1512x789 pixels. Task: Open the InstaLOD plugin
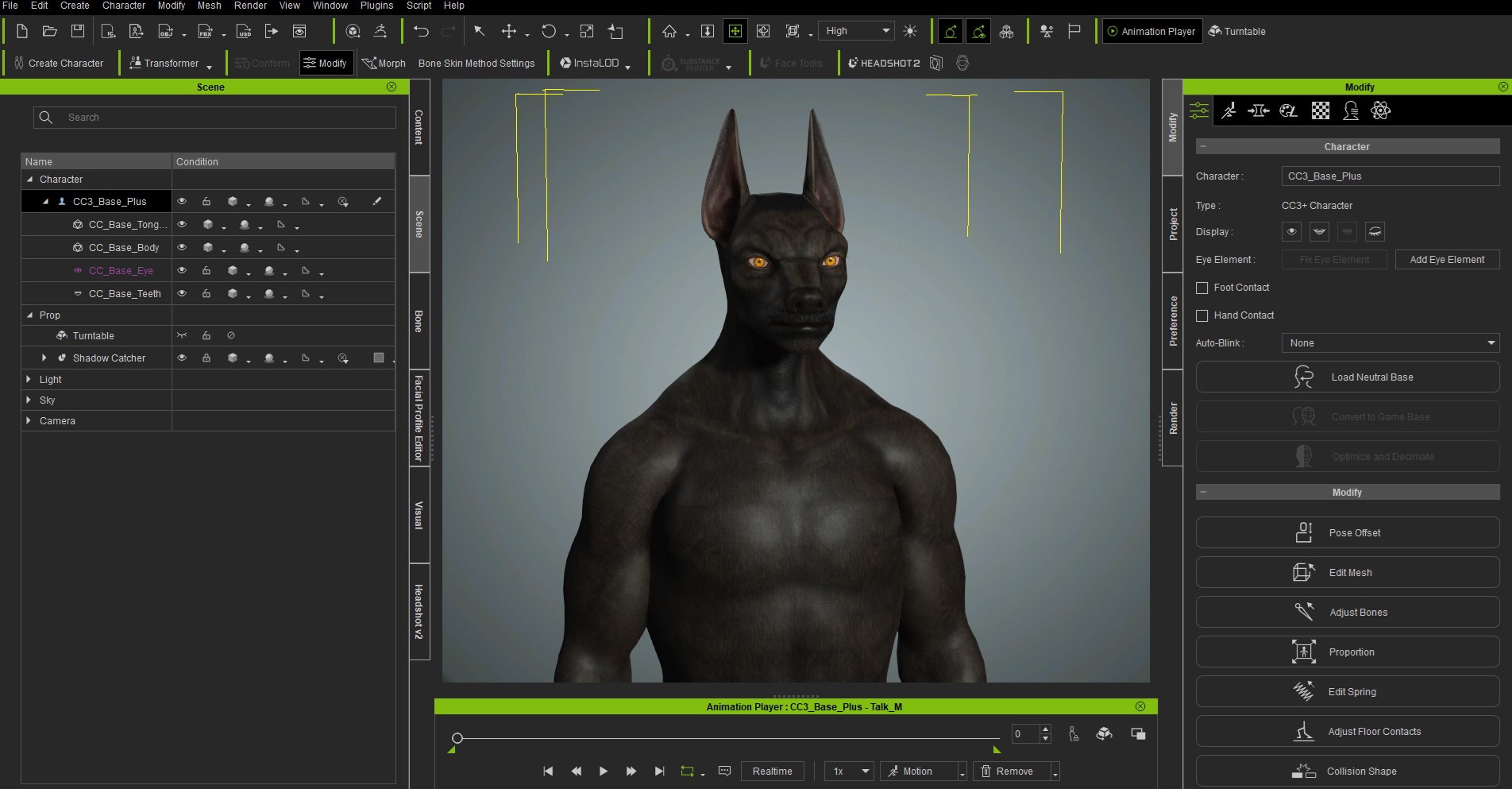tap(589, 63)
